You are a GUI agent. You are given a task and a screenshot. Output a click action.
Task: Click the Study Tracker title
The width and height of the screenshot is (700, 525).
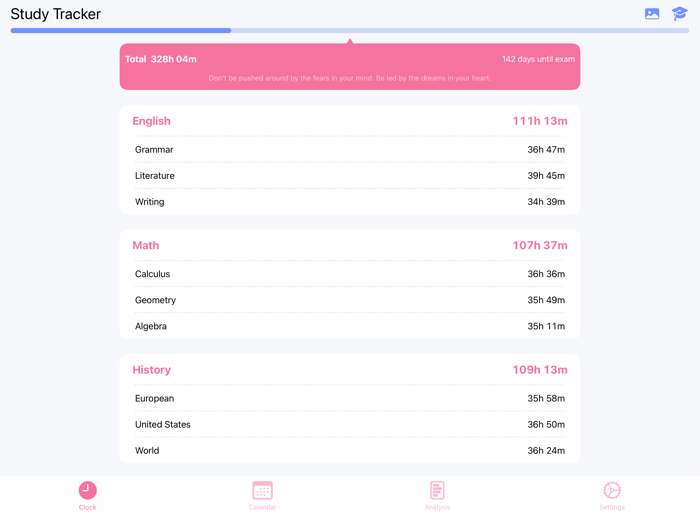(56, 14)
